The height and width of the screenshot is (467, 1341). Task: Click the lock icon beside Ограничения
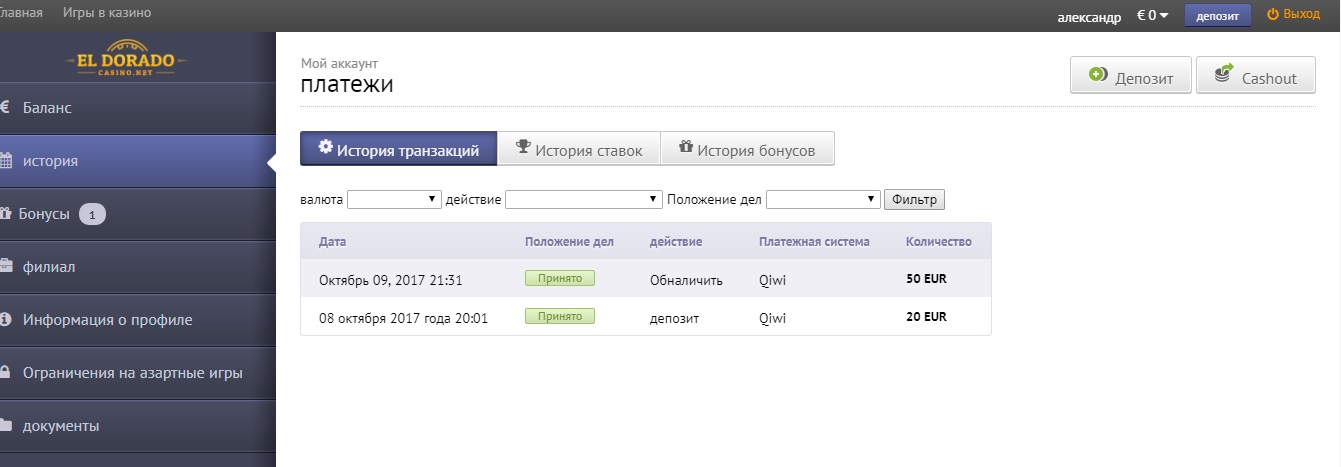pos(5,373)
